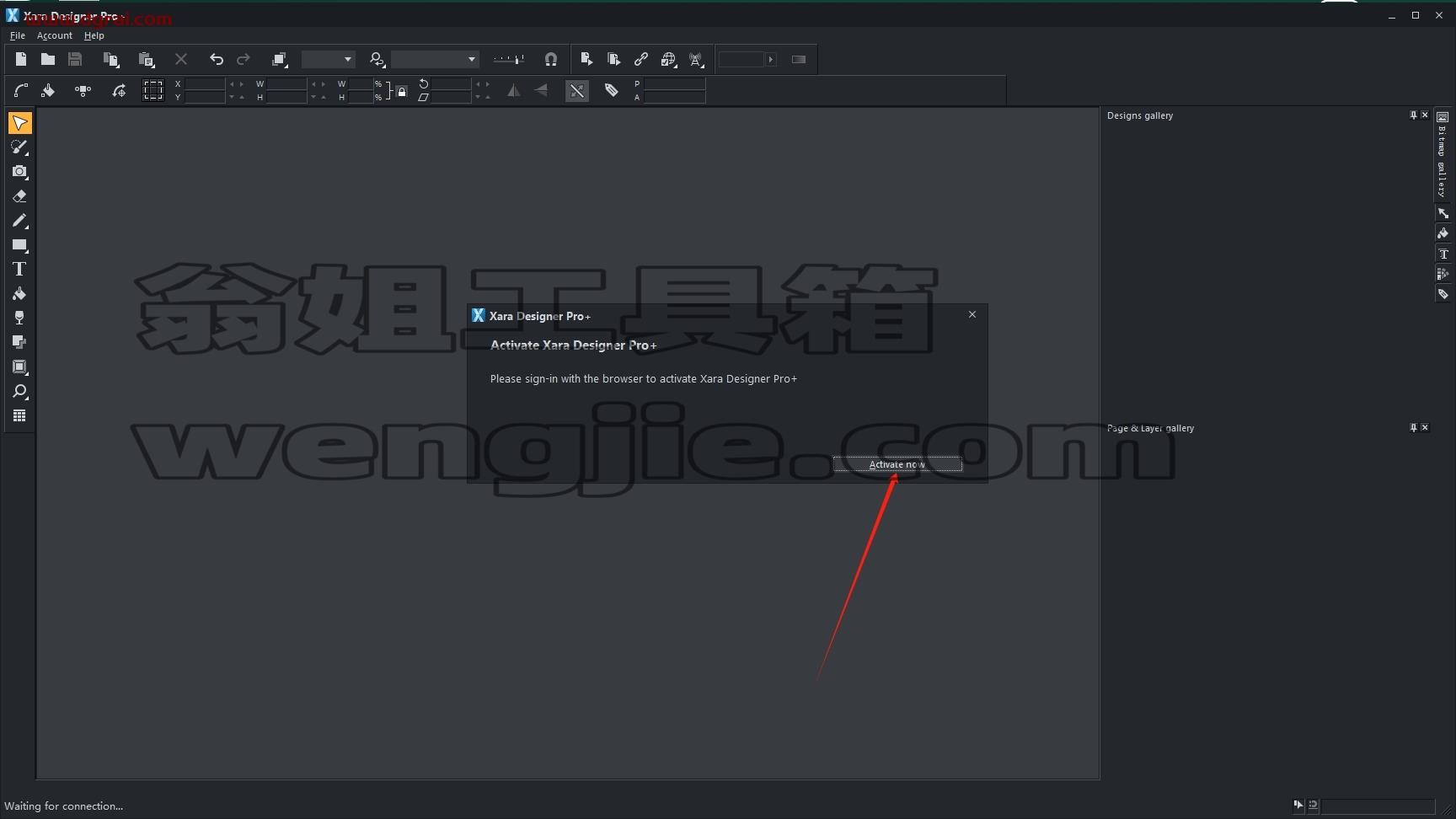The height and width of the screenshot is (819, 1456).
Task: Open the Account menu
Action: click(x=55, y=35)
